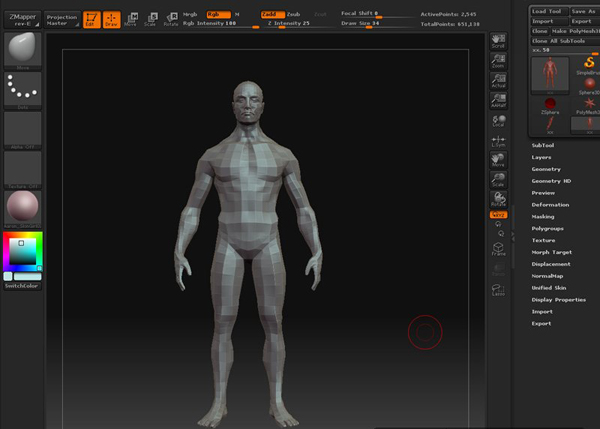
Task: Toggle the Rgb paint mode
Action: coord(218,14)
